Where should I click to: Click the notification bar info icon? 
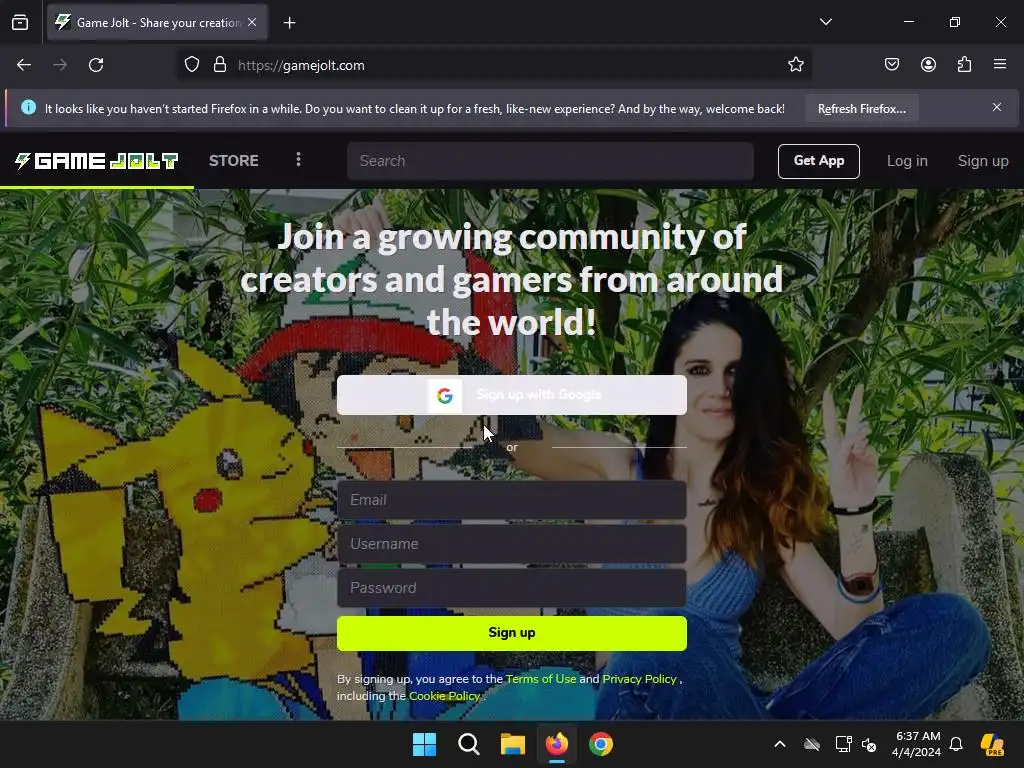28,107
